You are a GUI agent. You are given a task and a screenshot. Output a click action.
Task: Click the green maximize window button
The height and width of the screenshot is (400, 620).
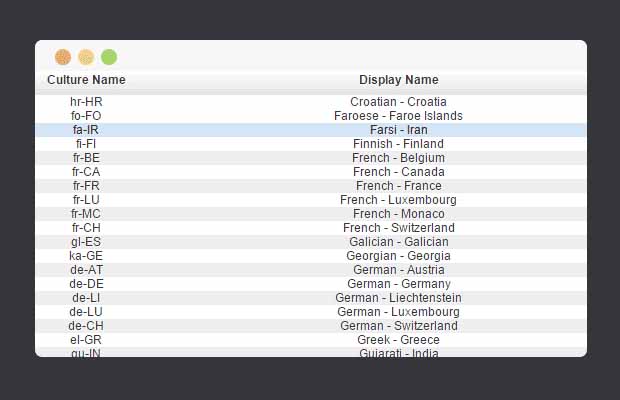coord(109,57)
